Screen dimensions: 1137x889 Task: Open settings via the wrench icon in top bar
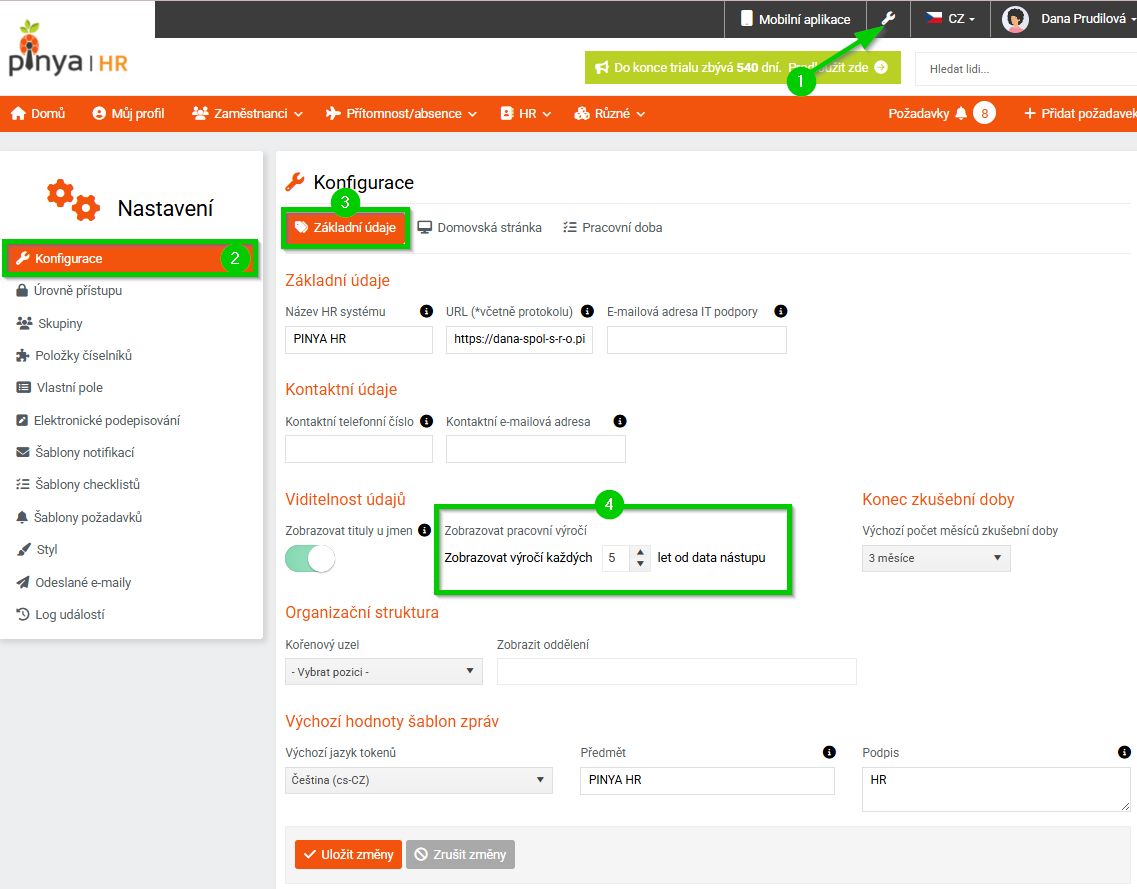tap(888, 18)
